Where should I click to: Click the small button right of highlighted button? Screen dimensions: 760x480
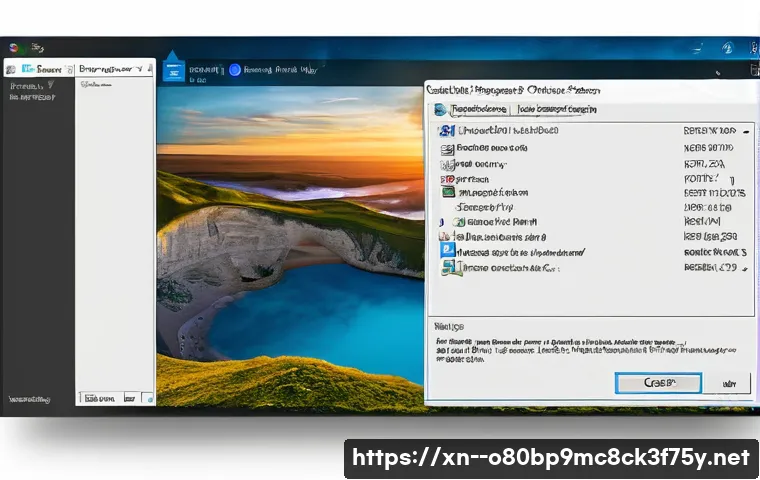click(729, 383)
